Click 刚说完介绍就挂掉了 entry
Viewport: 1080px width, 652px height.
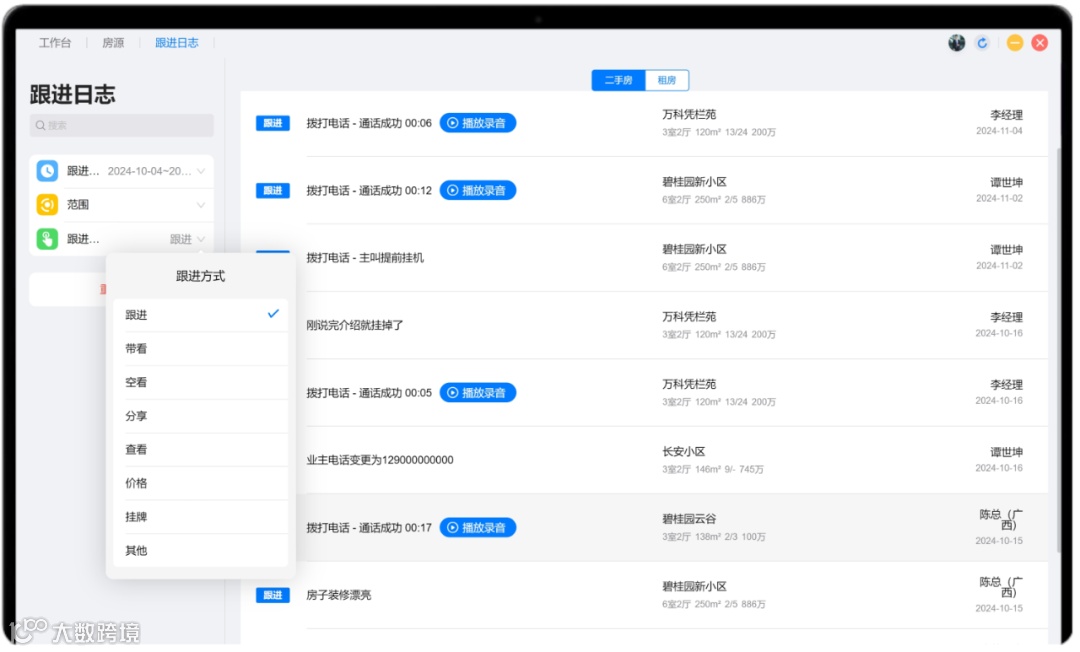pyautogui.click(x=355, y=325)
